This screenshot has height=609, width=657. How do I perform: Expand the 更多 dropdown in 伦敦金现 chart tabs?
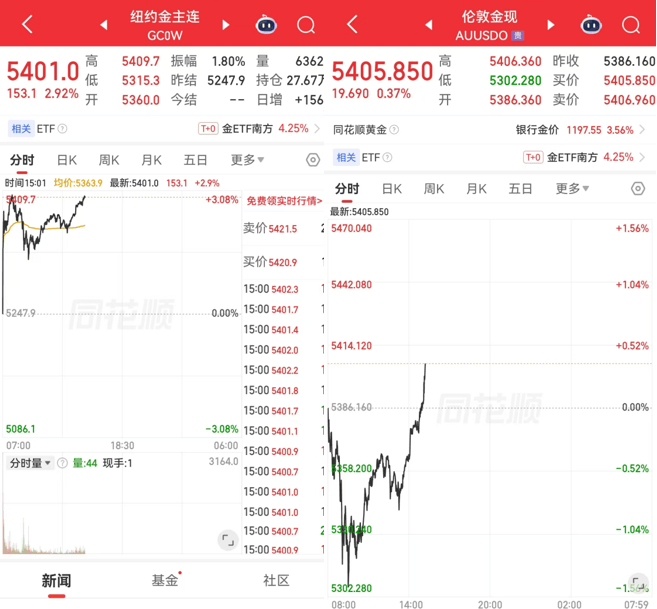pos(572,188)
